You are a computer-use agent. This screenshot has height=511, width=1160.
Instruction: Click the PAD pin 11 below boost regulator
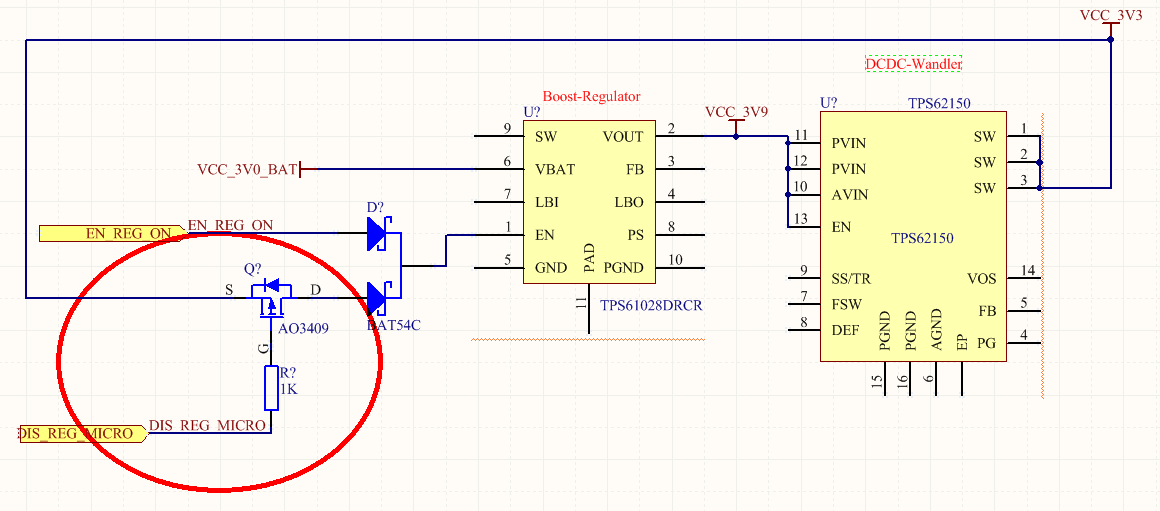click(x=589, y=308)
